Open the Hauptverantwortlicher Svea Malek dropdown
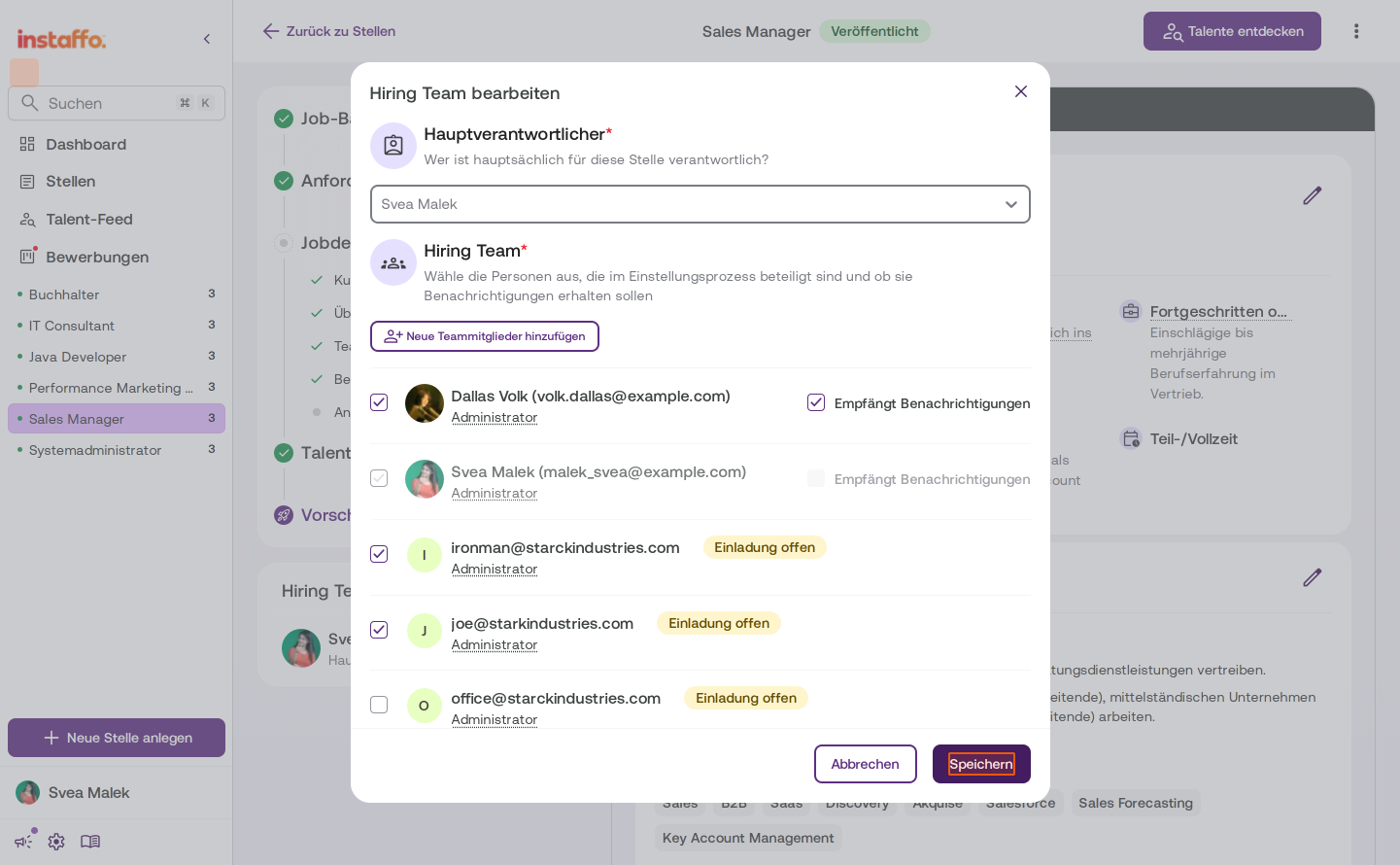1400x865 pixels. pos(700,204)
